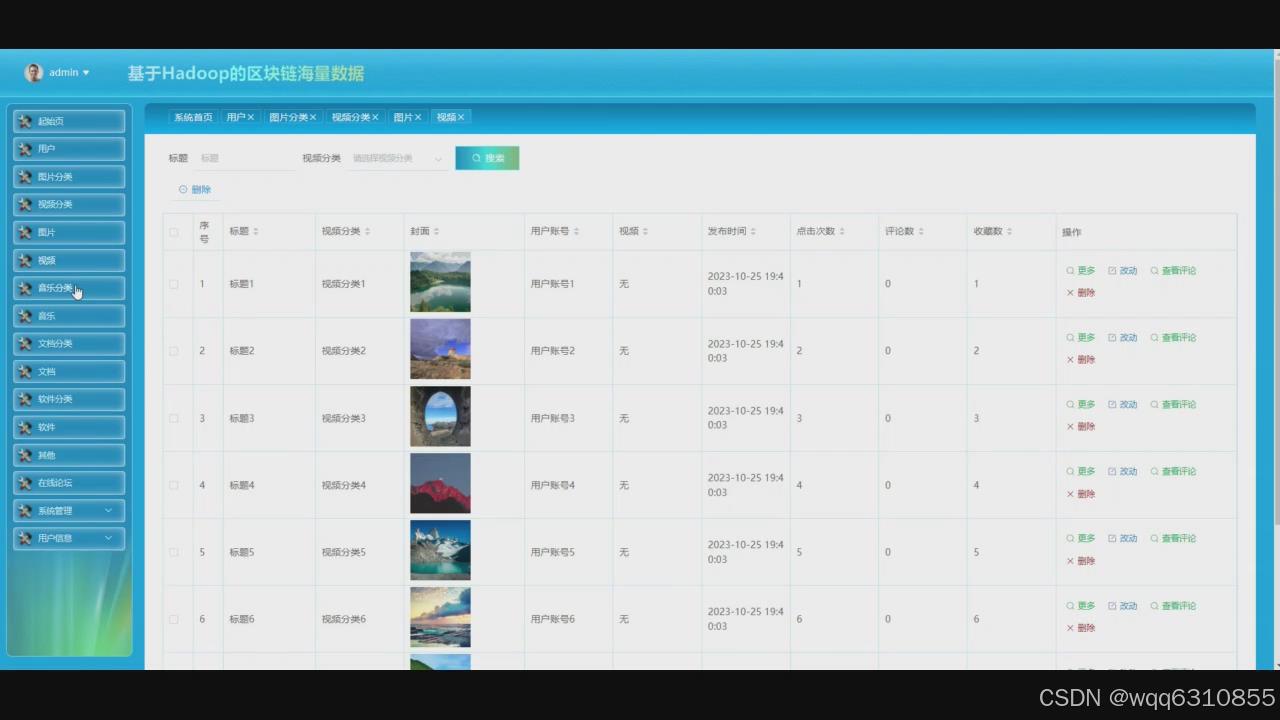
Task: Sort table by 评论数 column arrows
Action: point(920,232)
